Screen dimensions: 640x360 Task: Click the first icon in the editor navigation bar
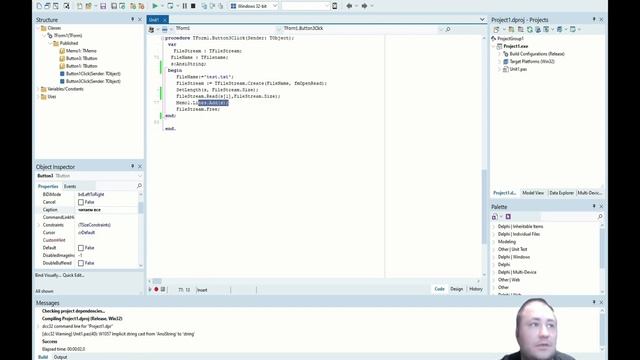[x=151, y=29]
